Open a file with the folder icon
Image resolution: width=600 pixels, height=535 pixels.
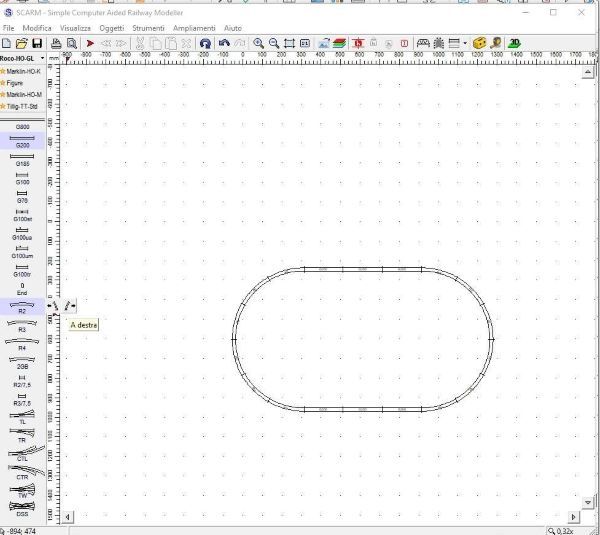coord(21,44)
